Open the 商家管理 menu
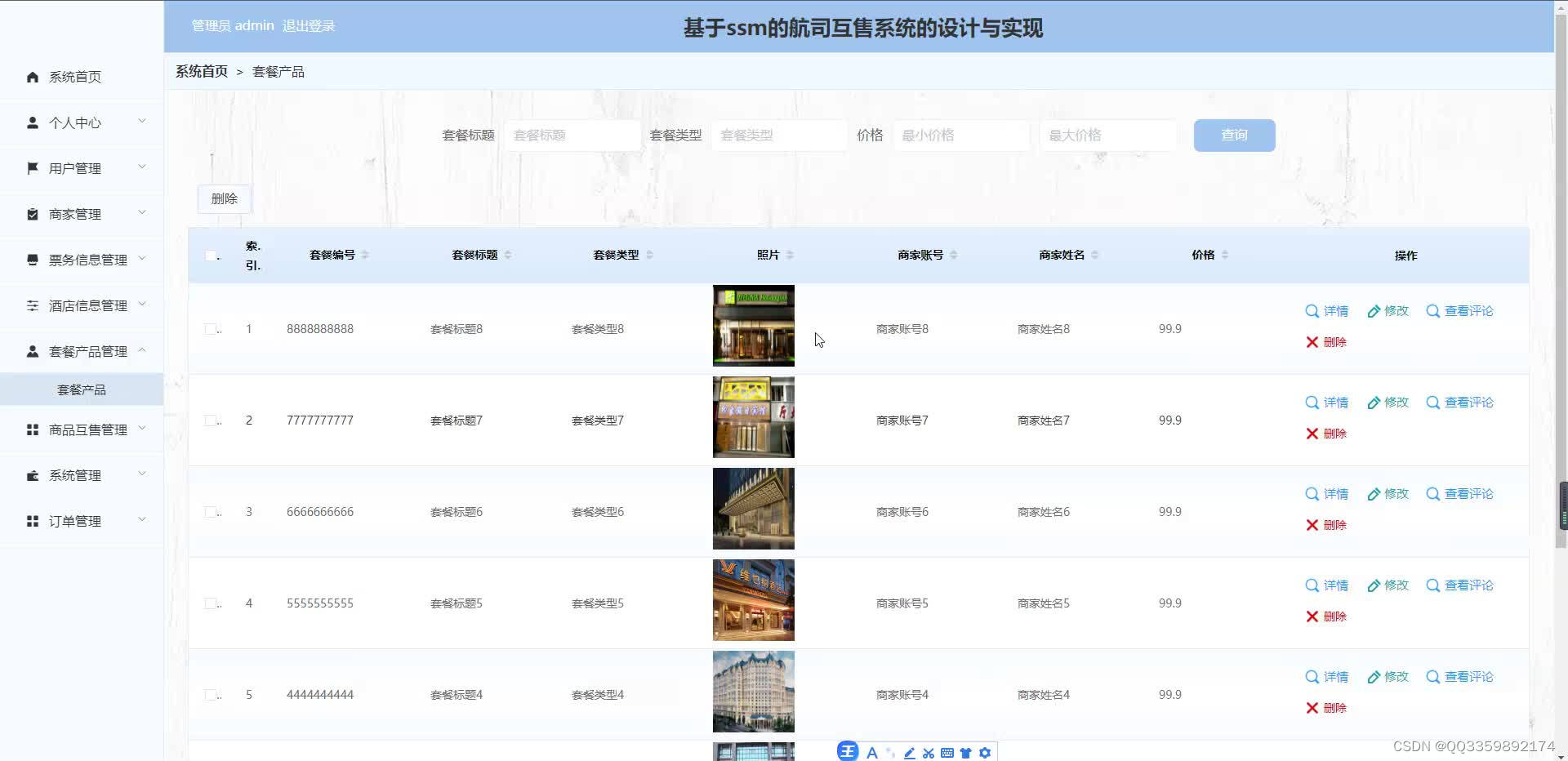Screen dimensions: 1568x761 click(x=82, y=214)
